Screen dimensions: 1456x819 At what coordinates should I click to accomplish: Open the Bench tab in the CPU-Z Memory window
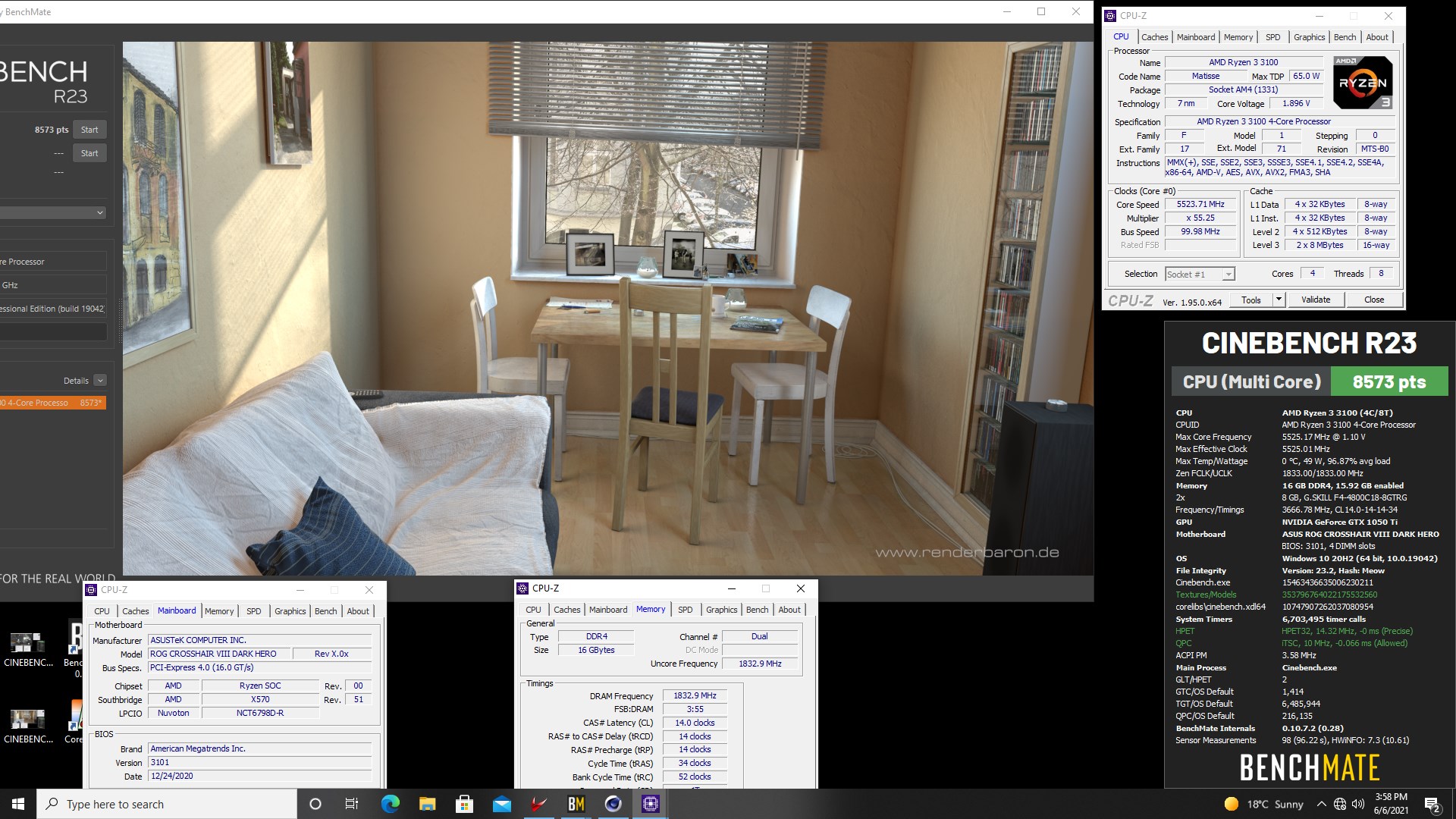click(757, 610)
